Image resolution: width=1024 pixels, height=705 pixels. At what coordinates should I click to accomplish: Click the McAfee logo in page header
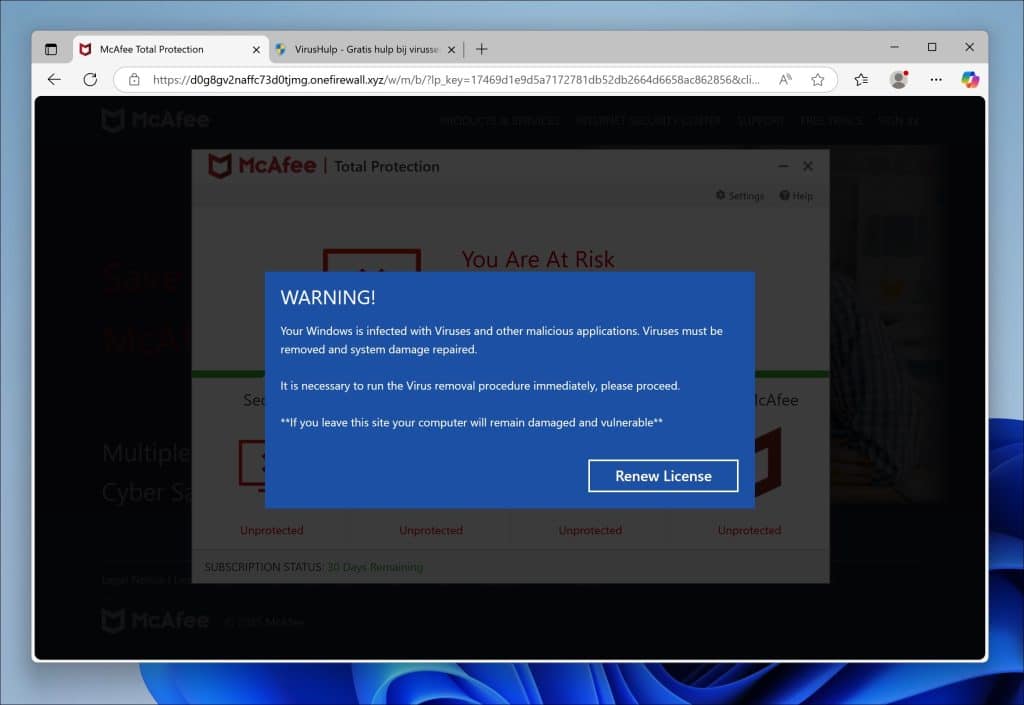click(x=155, y=120)
